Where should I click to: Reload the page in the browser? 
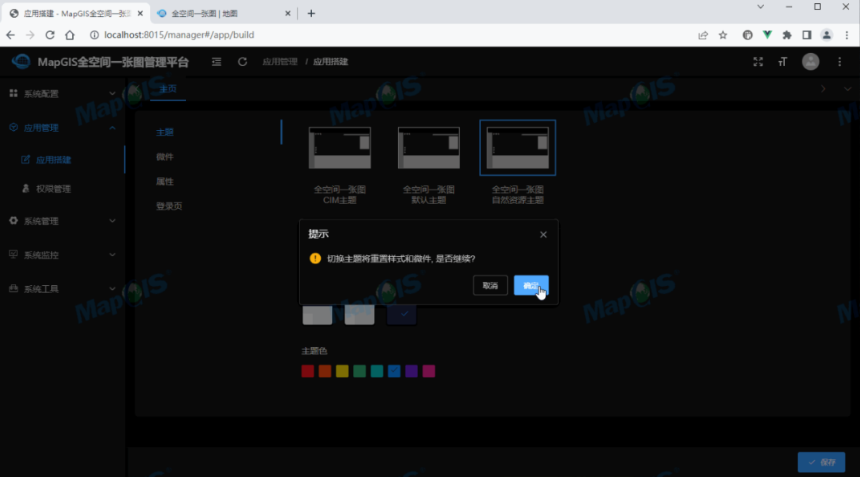click(x=50, y=35)
